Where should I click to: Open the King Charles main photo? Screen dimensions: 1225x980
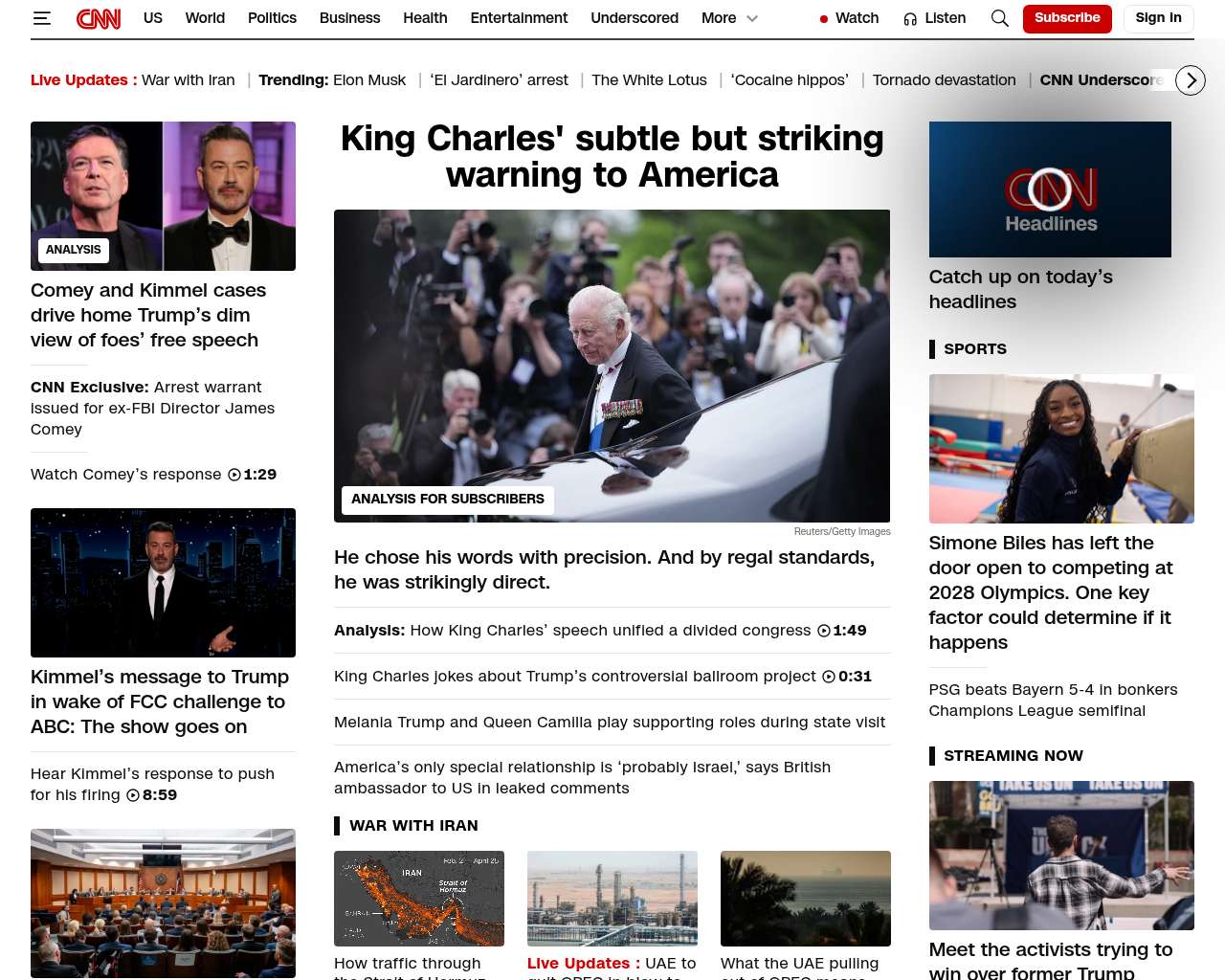point(612,366)
